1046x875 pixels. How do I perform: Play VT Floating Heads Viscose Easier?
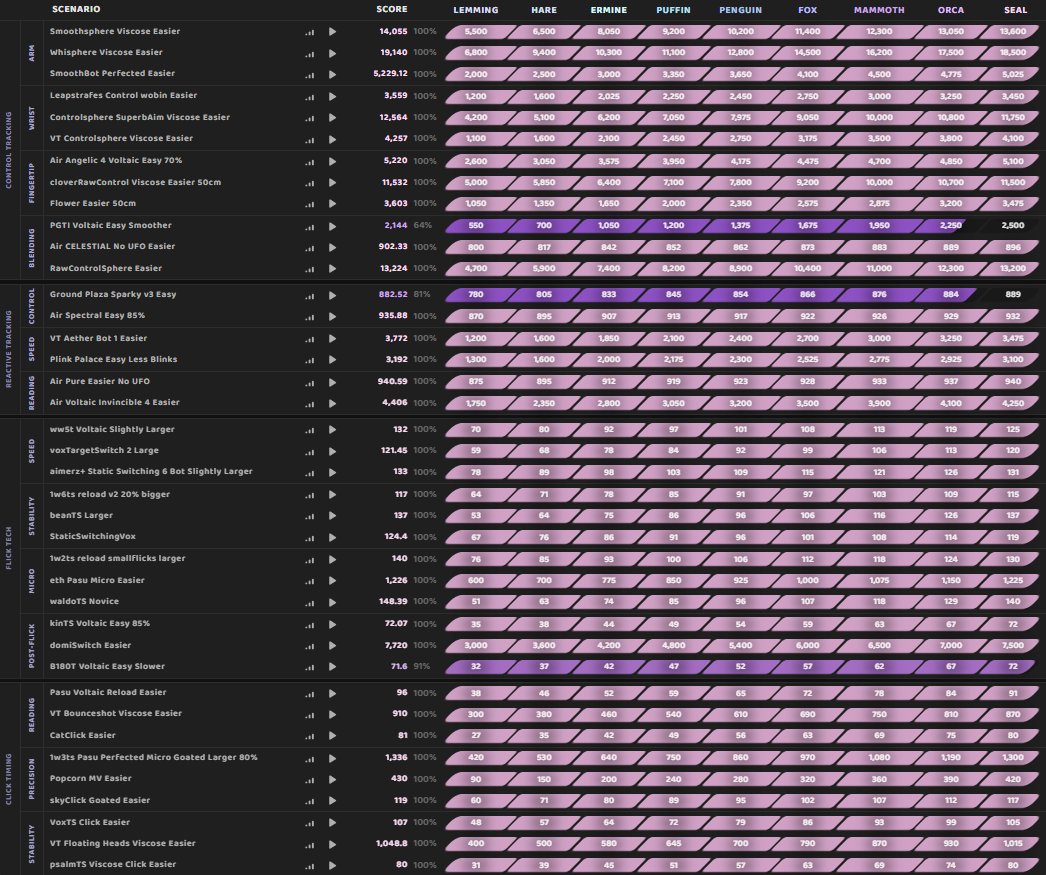[x=332, y=844]
